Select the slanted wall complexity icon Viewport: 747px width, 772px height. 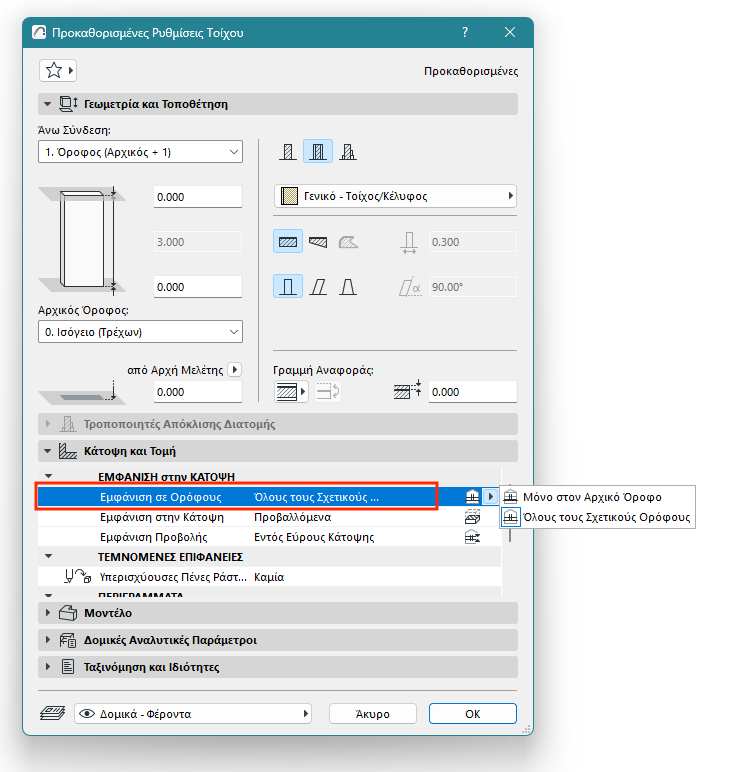(318, 287)
